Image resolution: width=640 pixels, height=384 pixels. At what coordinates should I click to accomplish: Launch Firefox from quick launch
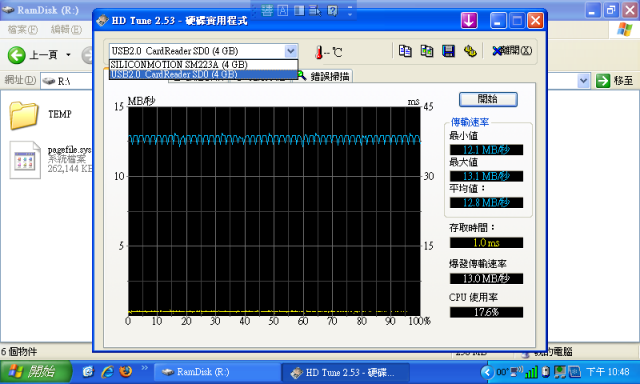126,372
